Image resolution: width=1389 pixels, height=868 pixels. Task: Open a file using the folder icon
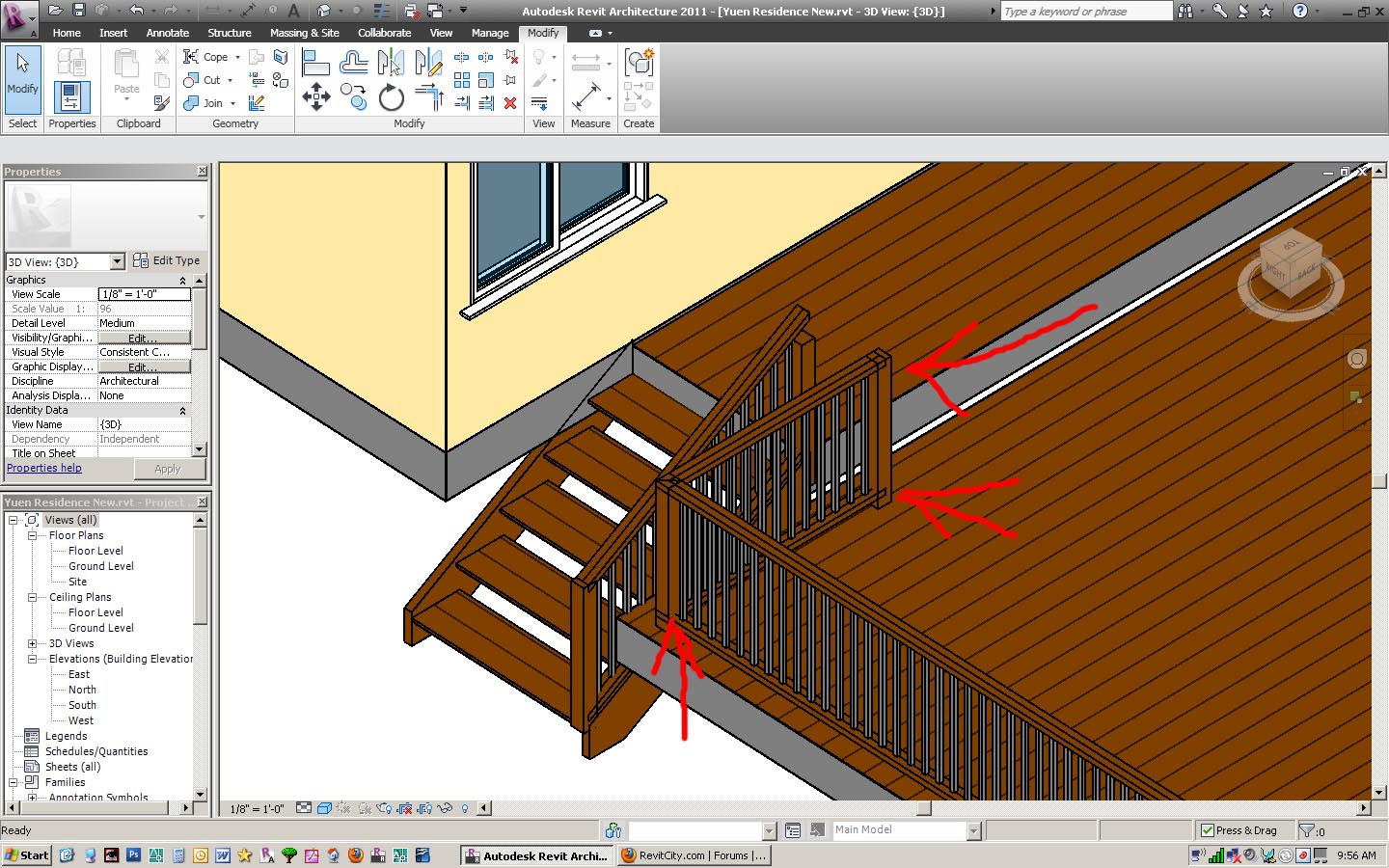pyautogui.click(x=55, y=11)
